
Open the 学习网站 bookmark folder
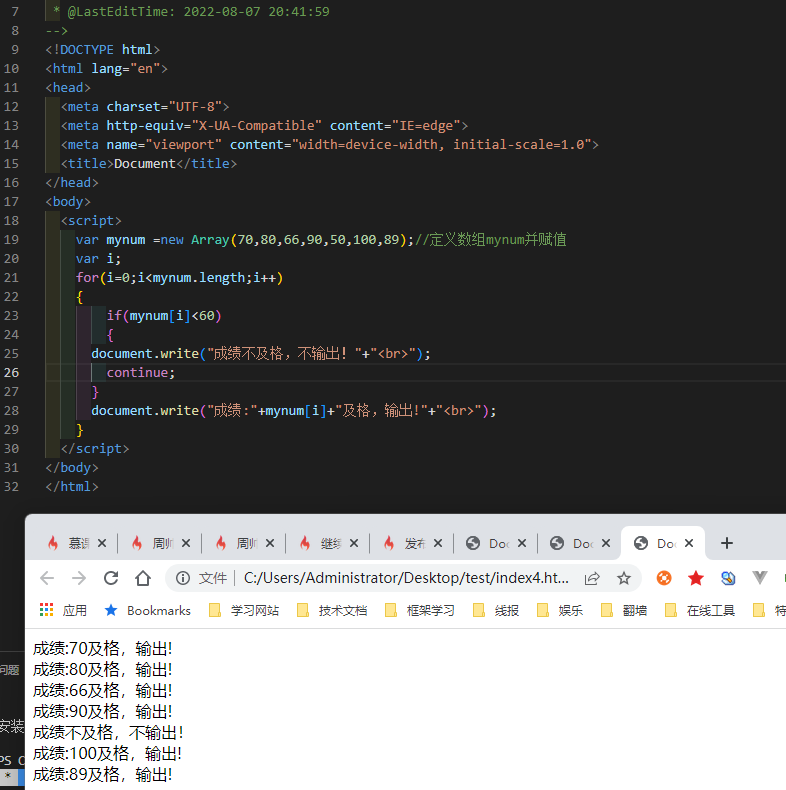[244, 611]
